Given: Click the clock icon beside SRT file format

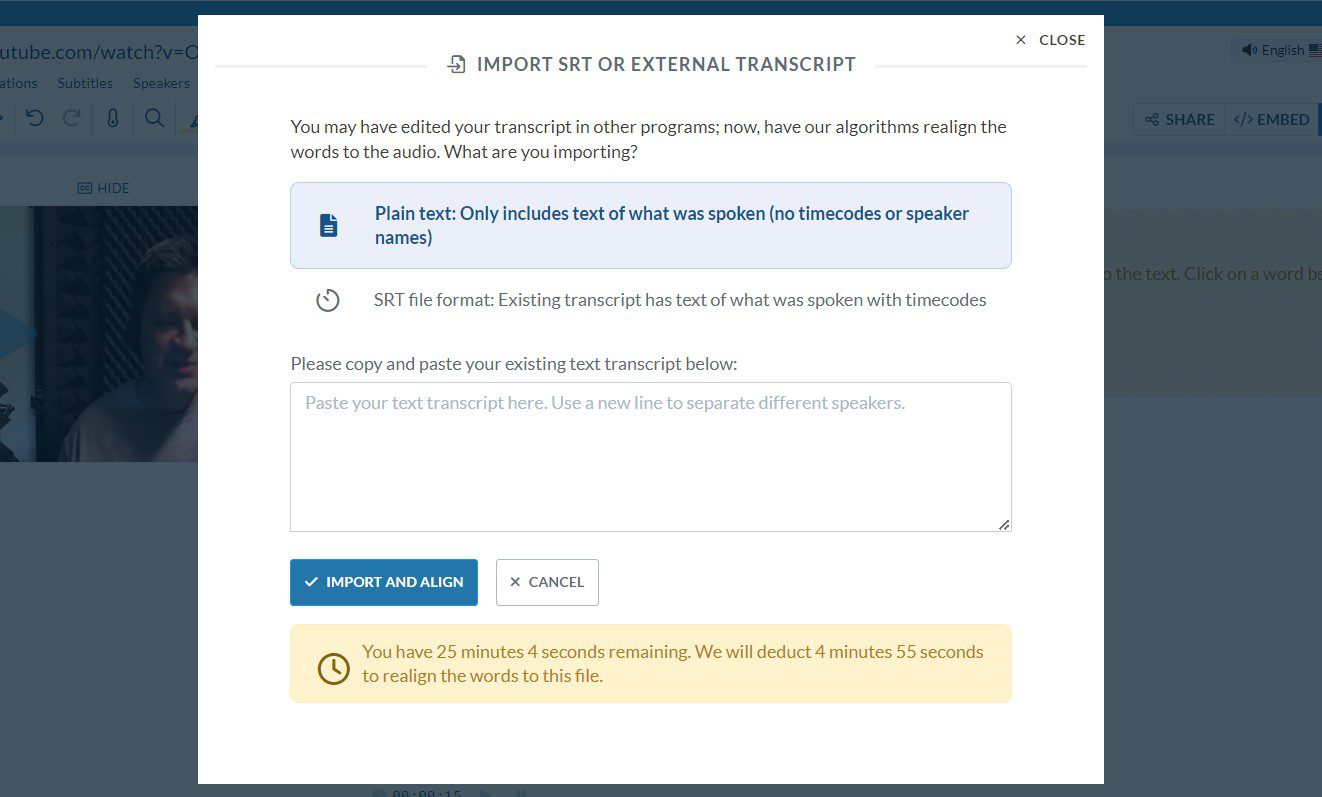Looking at the screenshot, I should pyautogui.click(x=328, y=299).
